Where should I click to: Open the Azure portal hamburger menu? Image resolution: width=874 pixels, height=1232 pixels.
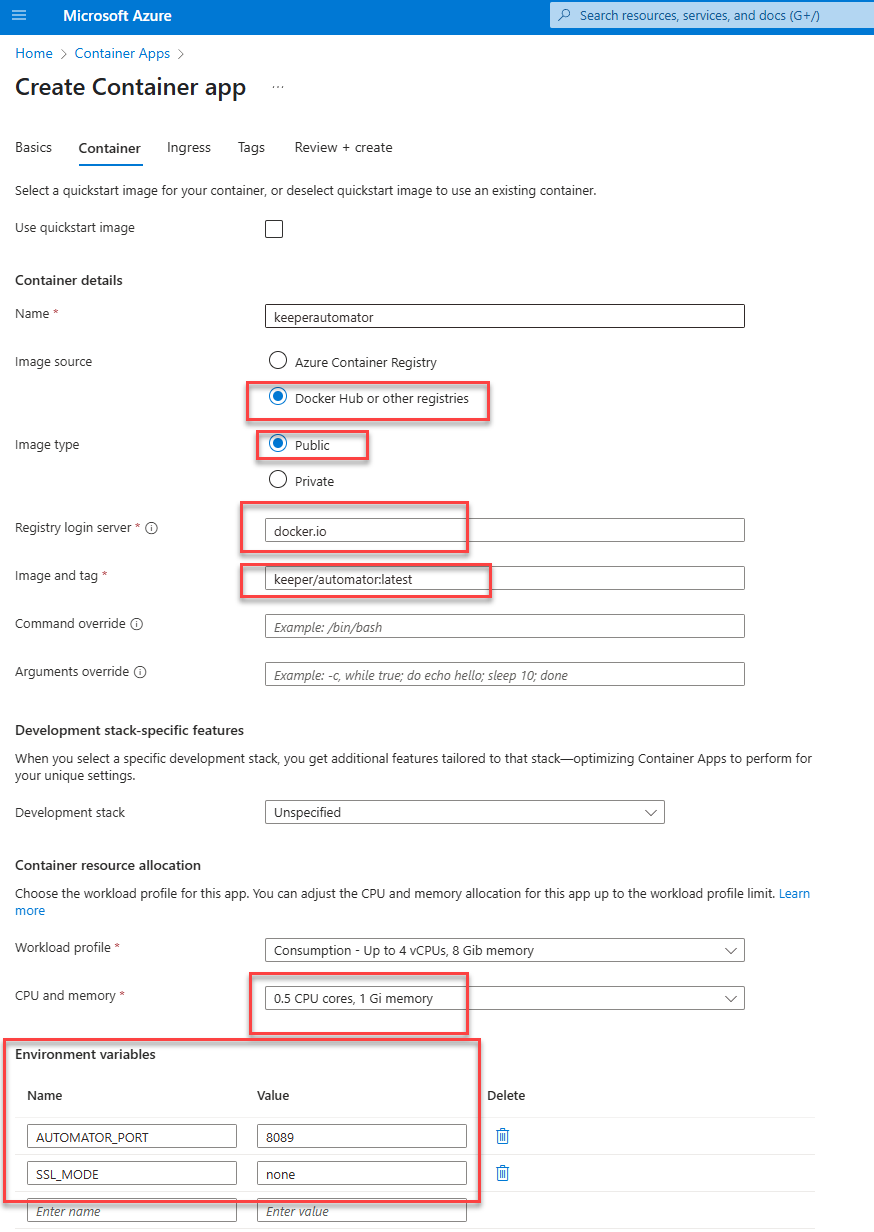(x=19, y=16)
